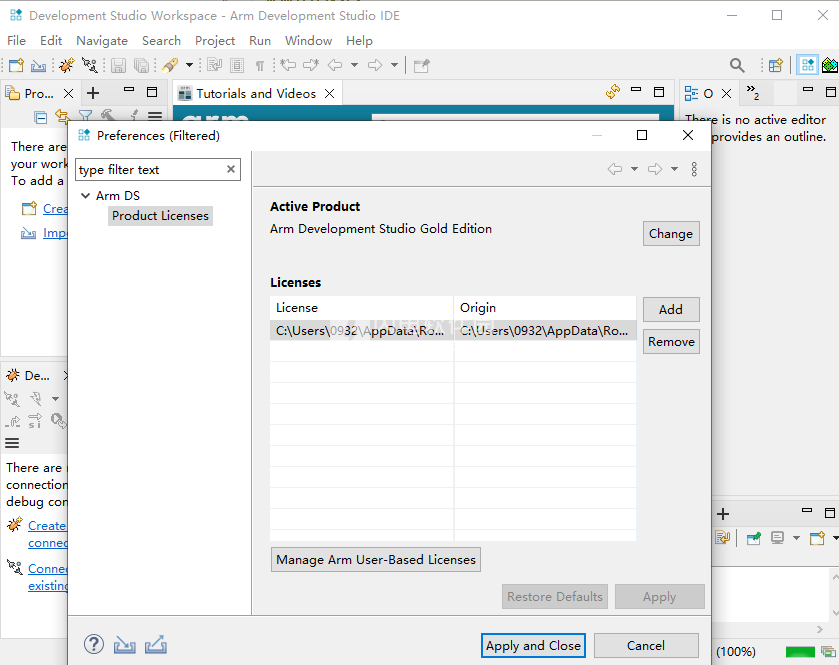
Task: Open the Search menu
Action: (x=161, y=41)
